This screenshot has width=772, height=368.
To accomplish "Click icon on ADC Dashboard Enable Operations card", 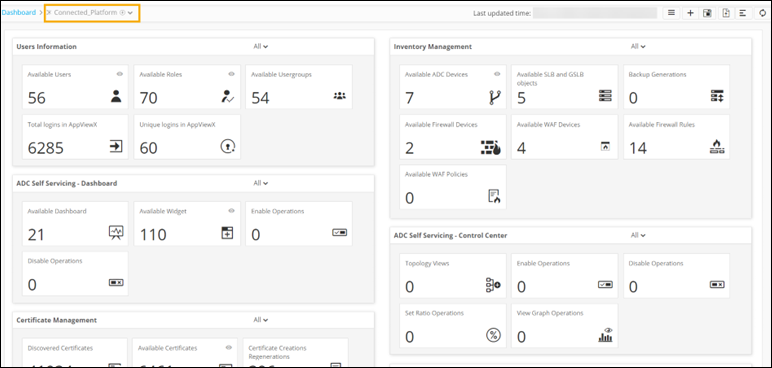I will click(340, 232).
